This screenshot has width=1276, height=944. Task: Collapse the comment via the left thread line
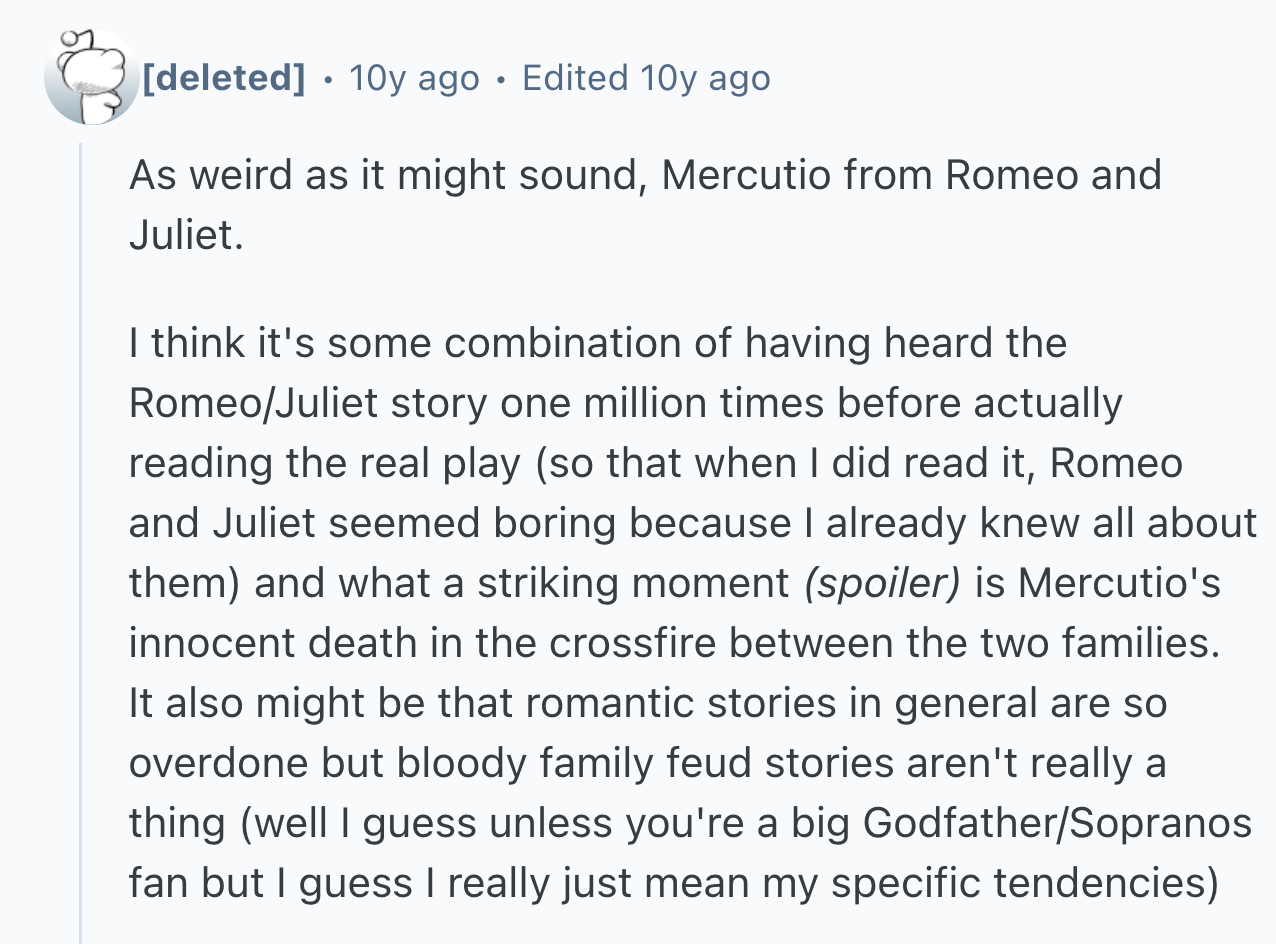[x=82, y=540]
